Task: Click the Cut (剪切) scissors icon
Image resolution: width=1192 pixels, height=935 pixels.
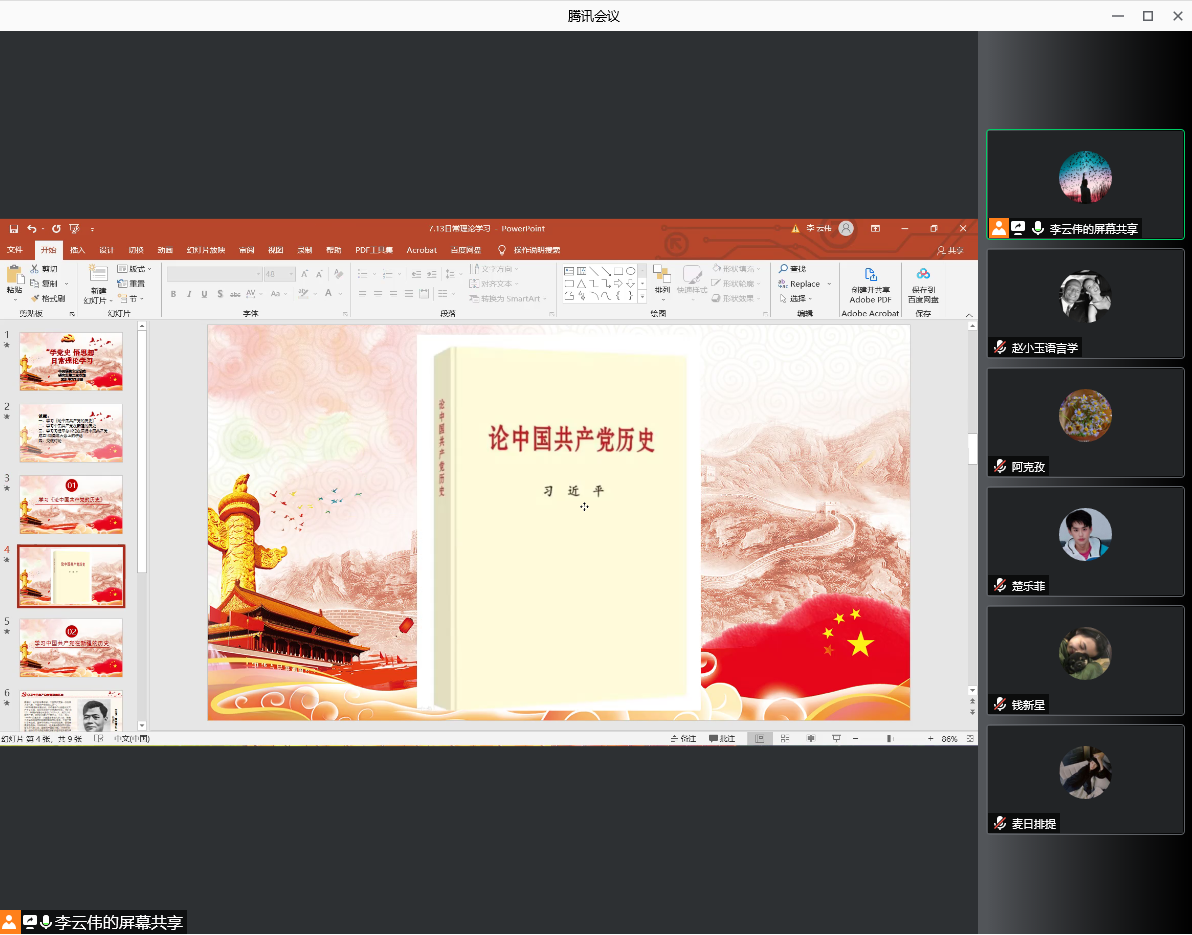Action: pos(34,269)
